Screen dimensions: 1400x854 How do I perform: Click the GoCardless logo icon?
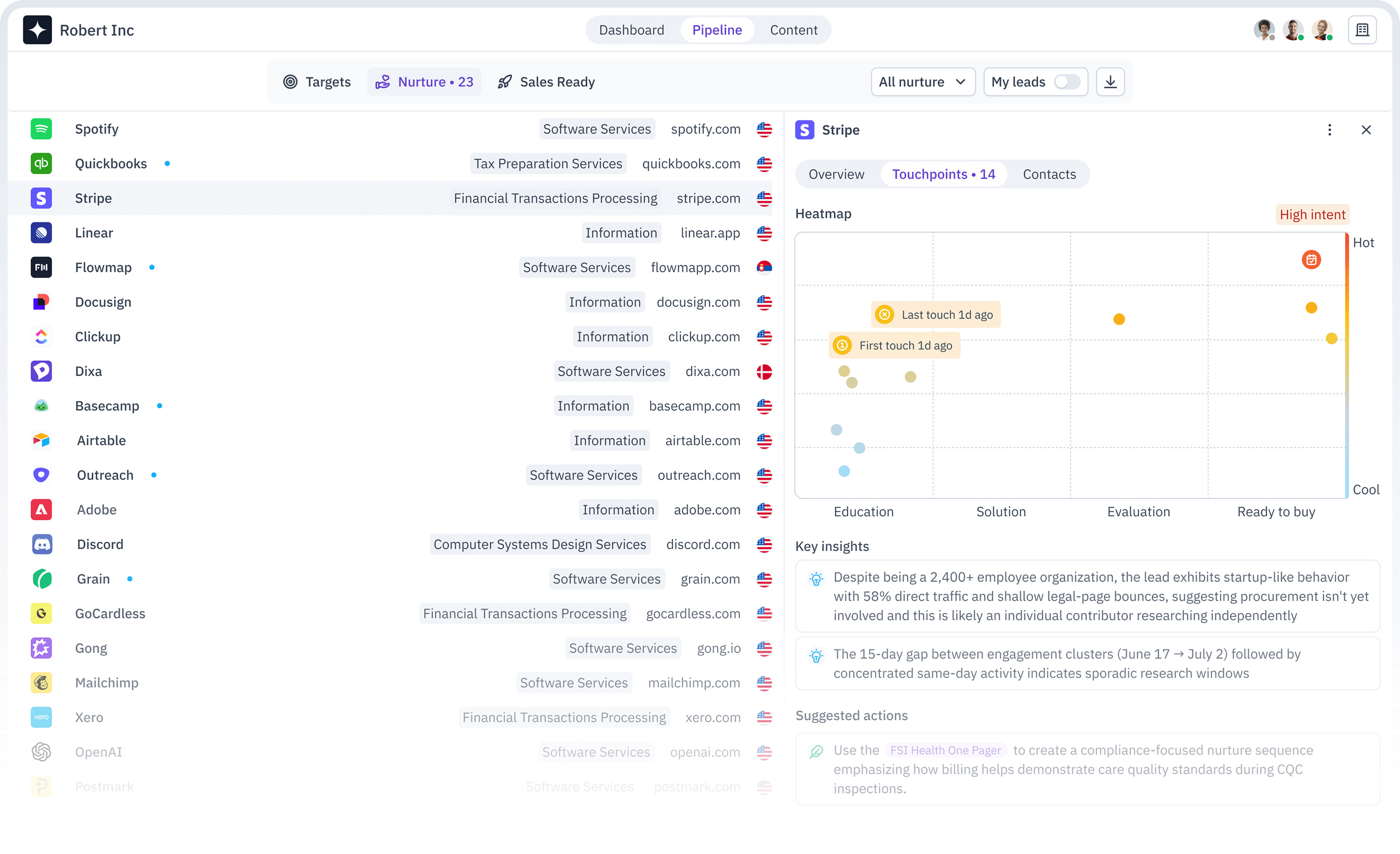tap(41, 614)
